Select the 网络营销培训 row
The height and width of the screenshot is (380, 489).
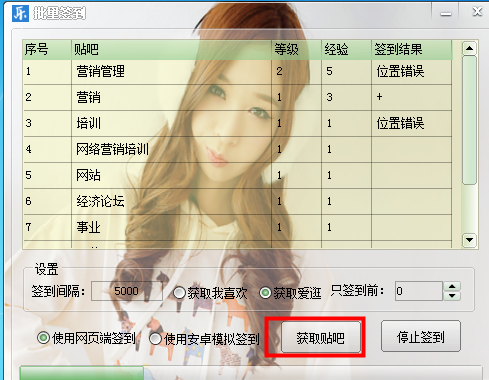click(237, 149)
